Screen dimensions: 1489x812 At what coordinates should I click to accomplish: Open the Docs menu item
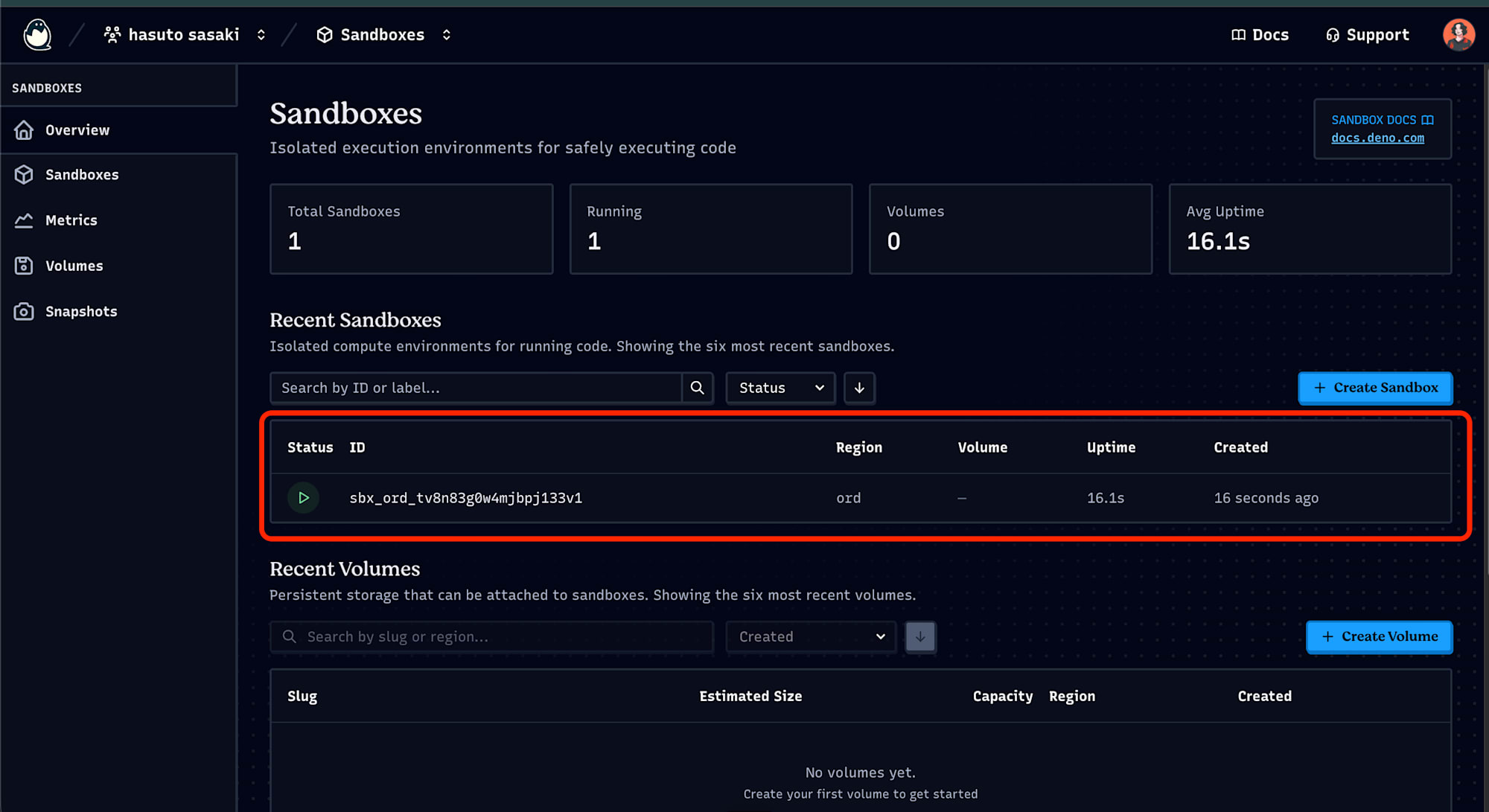point(1260,34)
